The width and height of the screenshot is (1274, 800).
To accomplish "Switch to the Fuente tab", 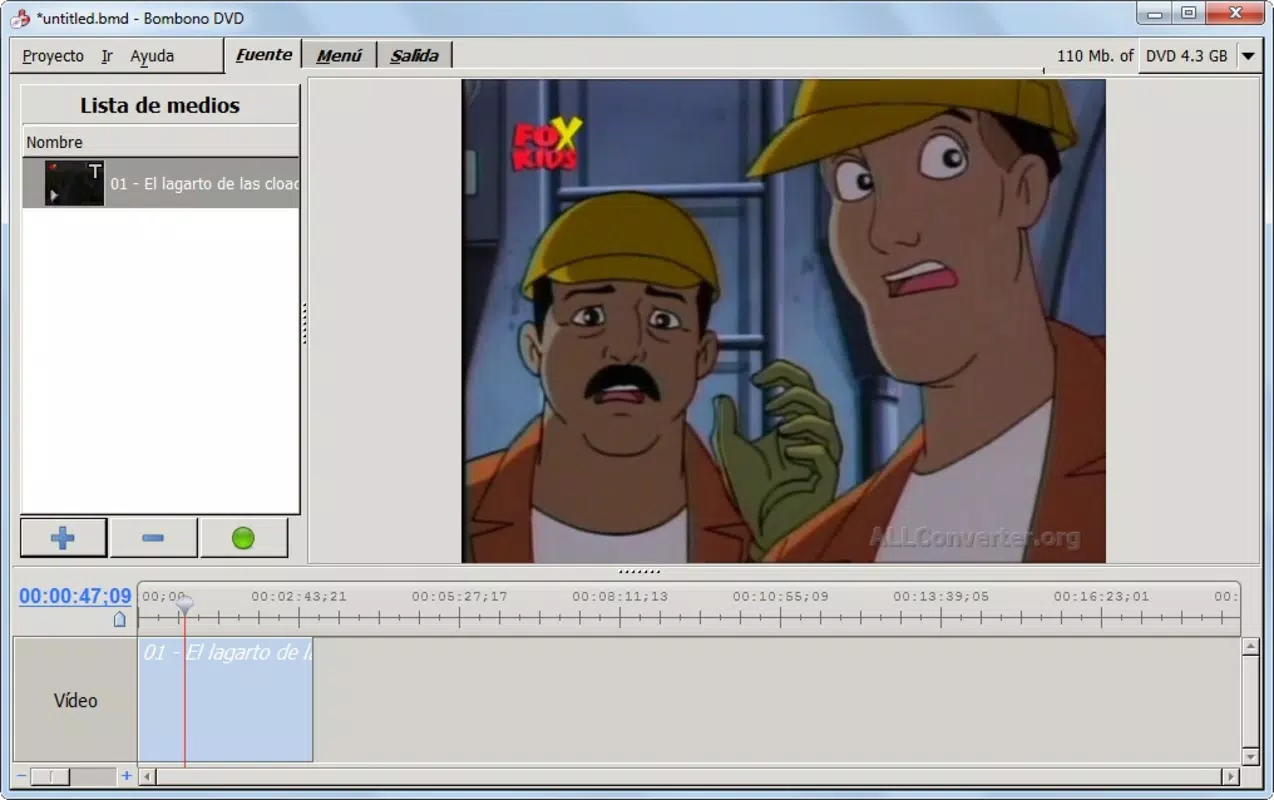I will 264,55.
